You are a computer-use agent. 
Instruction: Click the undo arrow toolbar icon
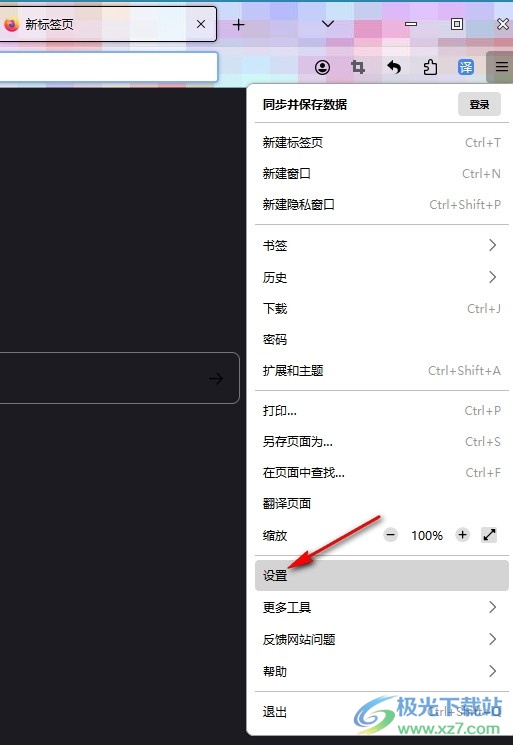(x=394, y=67)
